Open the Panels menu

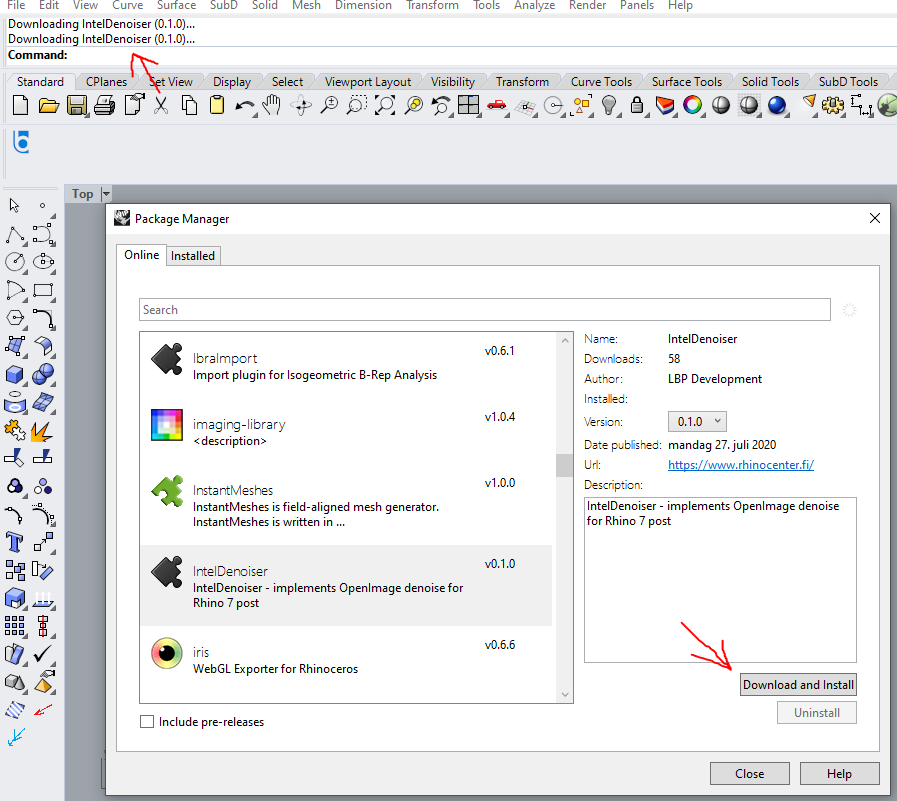tap(637, 6)
